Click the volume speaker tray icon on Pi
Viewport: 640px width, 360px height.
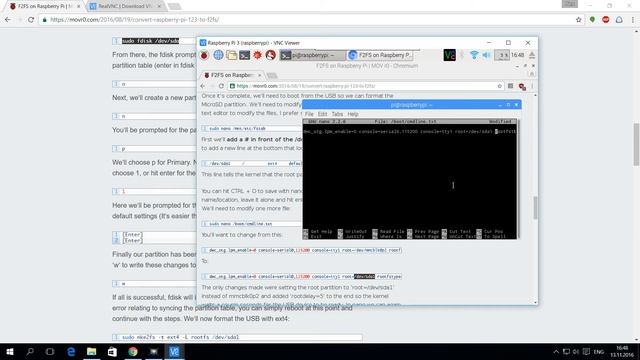pos(486,55)
